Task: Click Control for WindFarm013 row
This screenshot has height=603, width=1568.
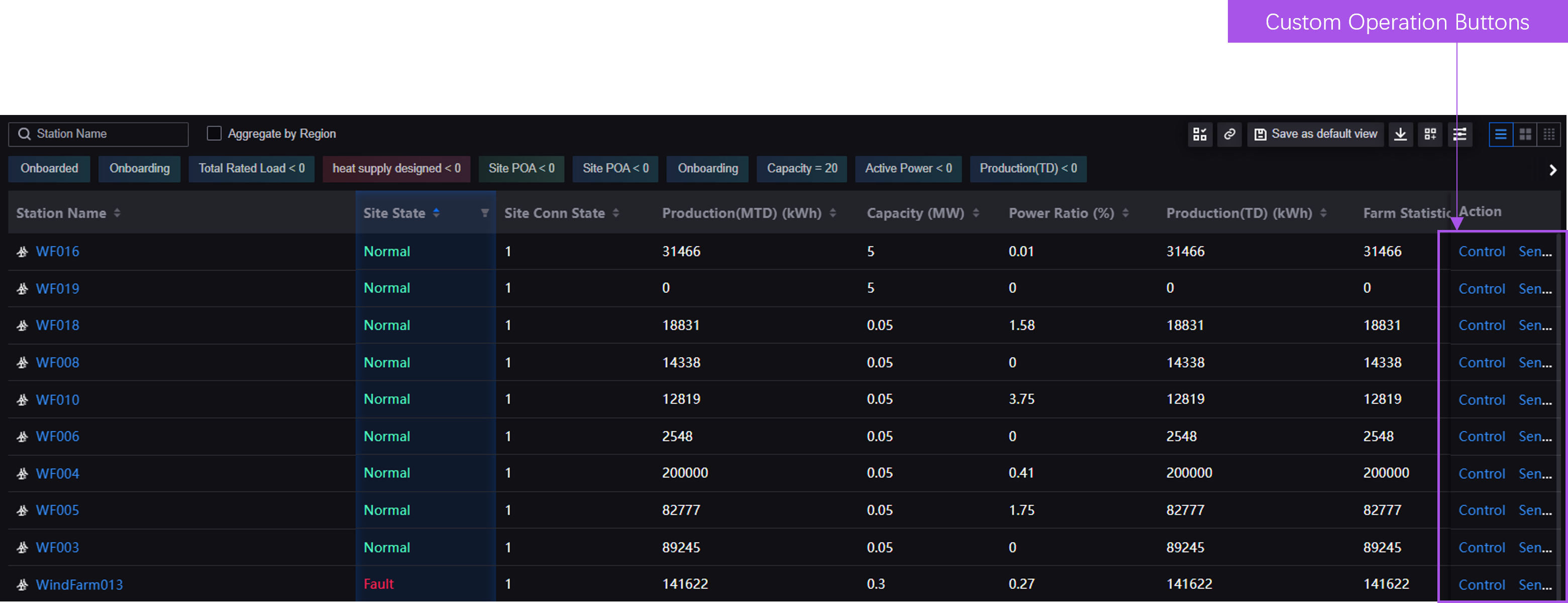Action: tap(1481, 585)
